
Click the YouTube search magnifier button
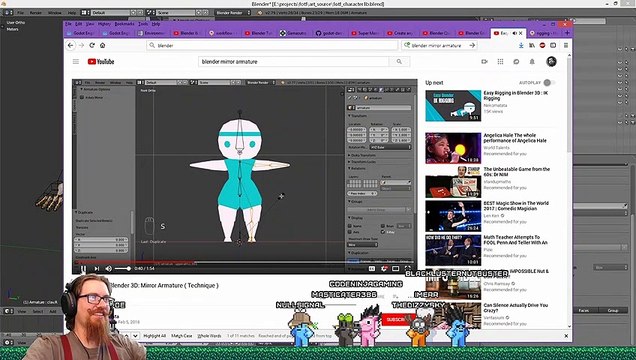[x=399, y=62]
